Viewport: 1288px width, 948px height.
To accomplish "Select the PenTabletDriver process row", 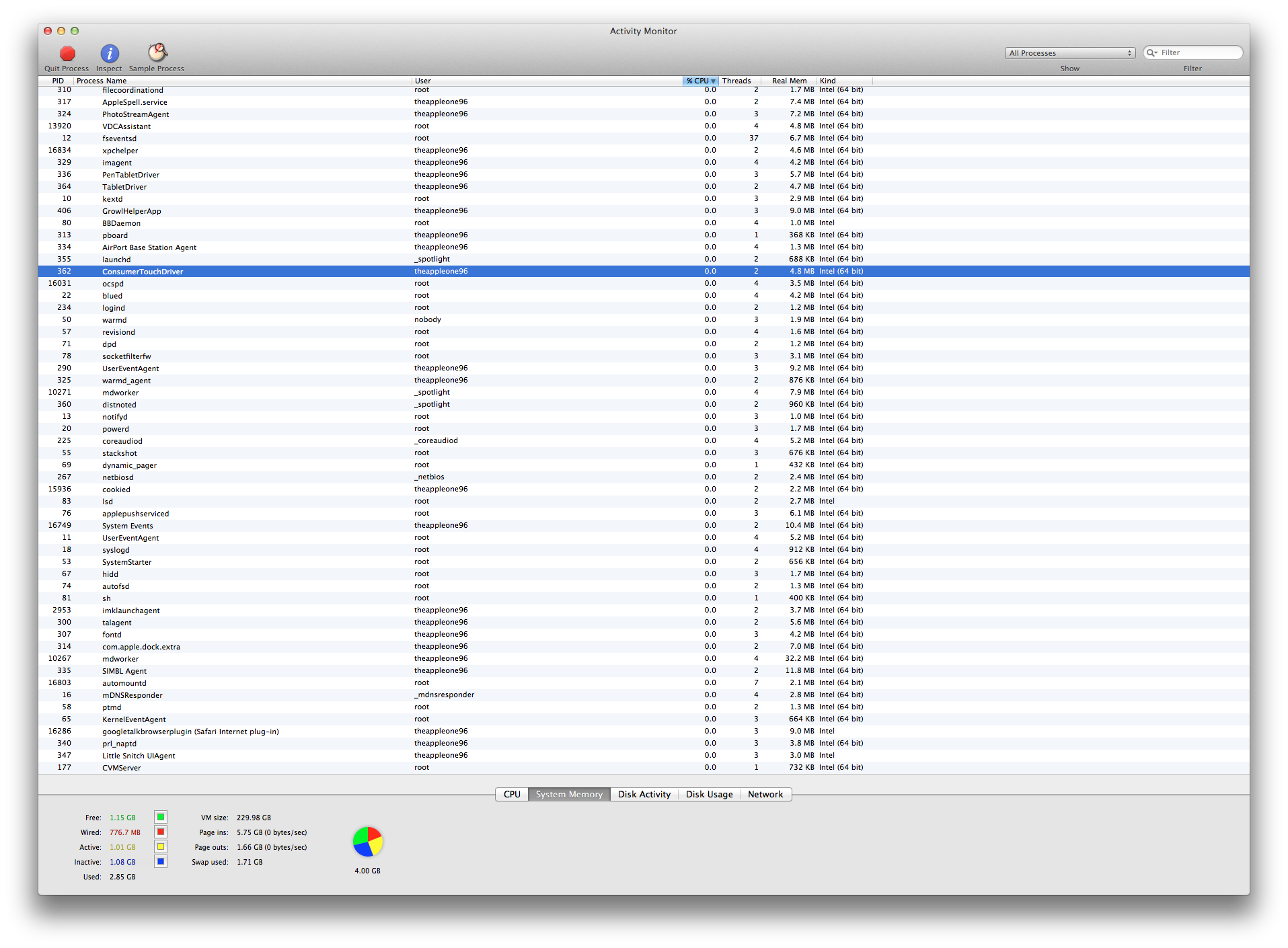I will point(644,175).
